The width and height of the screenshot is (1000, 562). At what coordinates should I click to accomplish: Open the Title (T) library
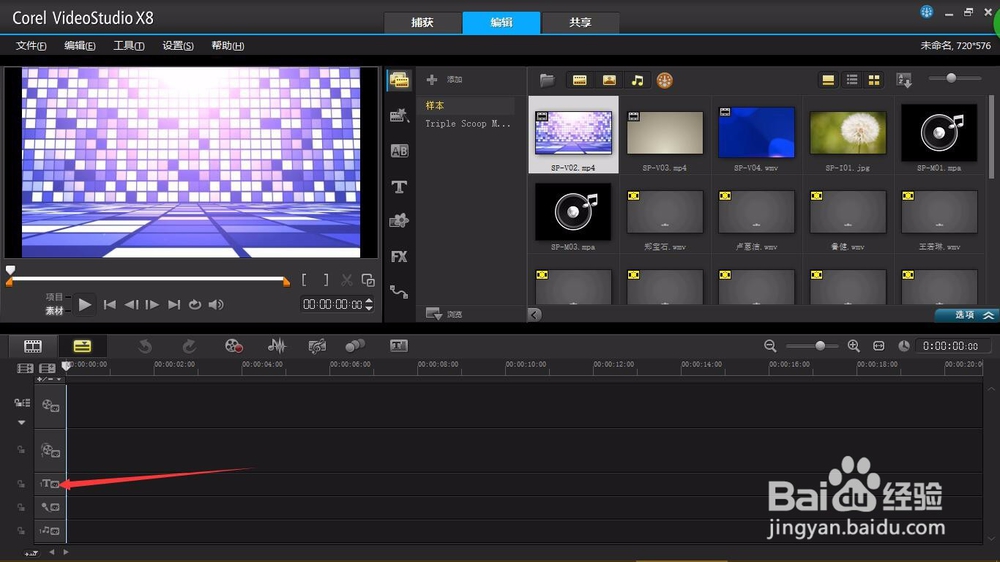pyautogui.click(x=399, y=187)
